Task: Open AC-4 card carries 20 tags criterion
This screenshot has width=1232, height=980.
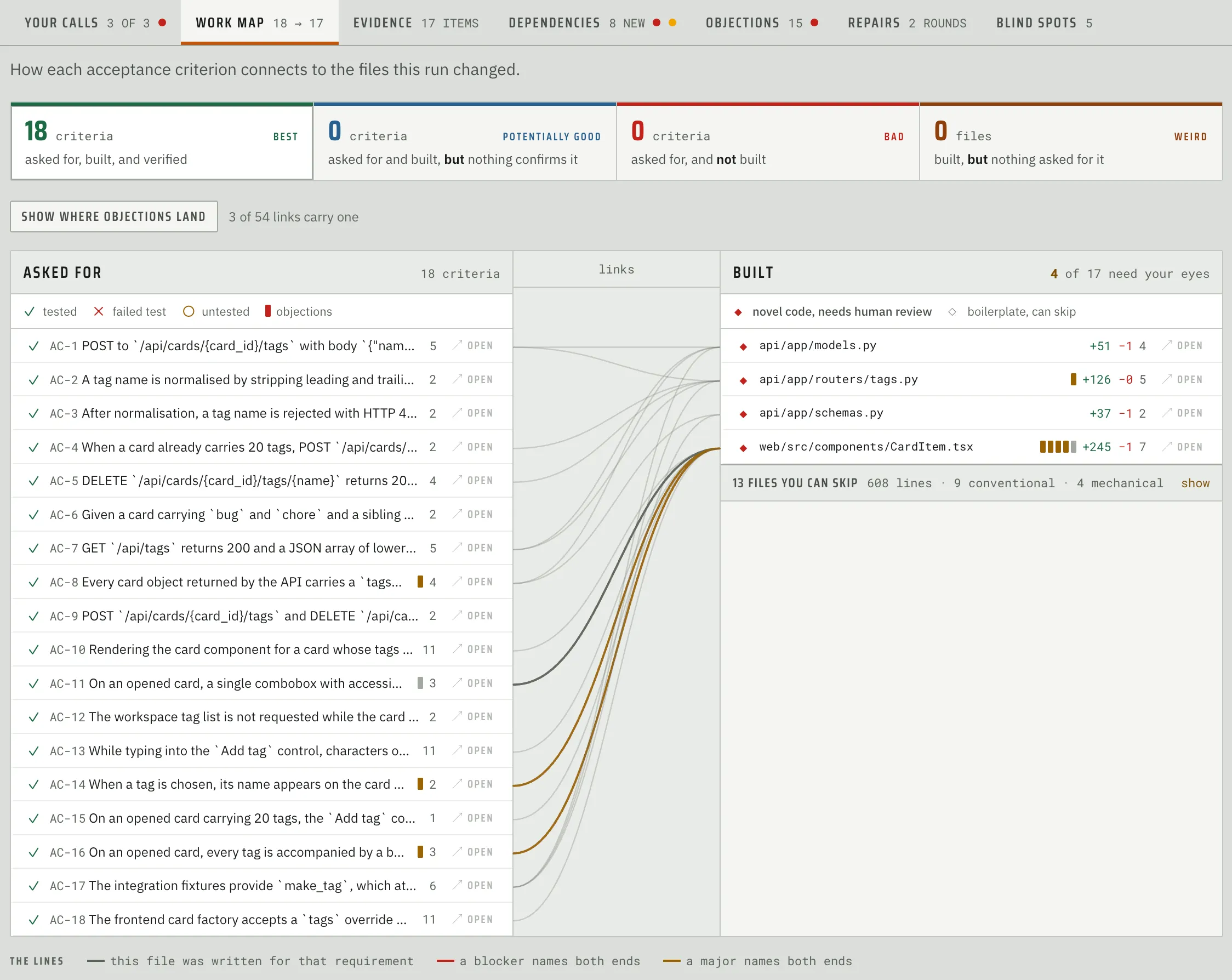Action: (472, 447)
